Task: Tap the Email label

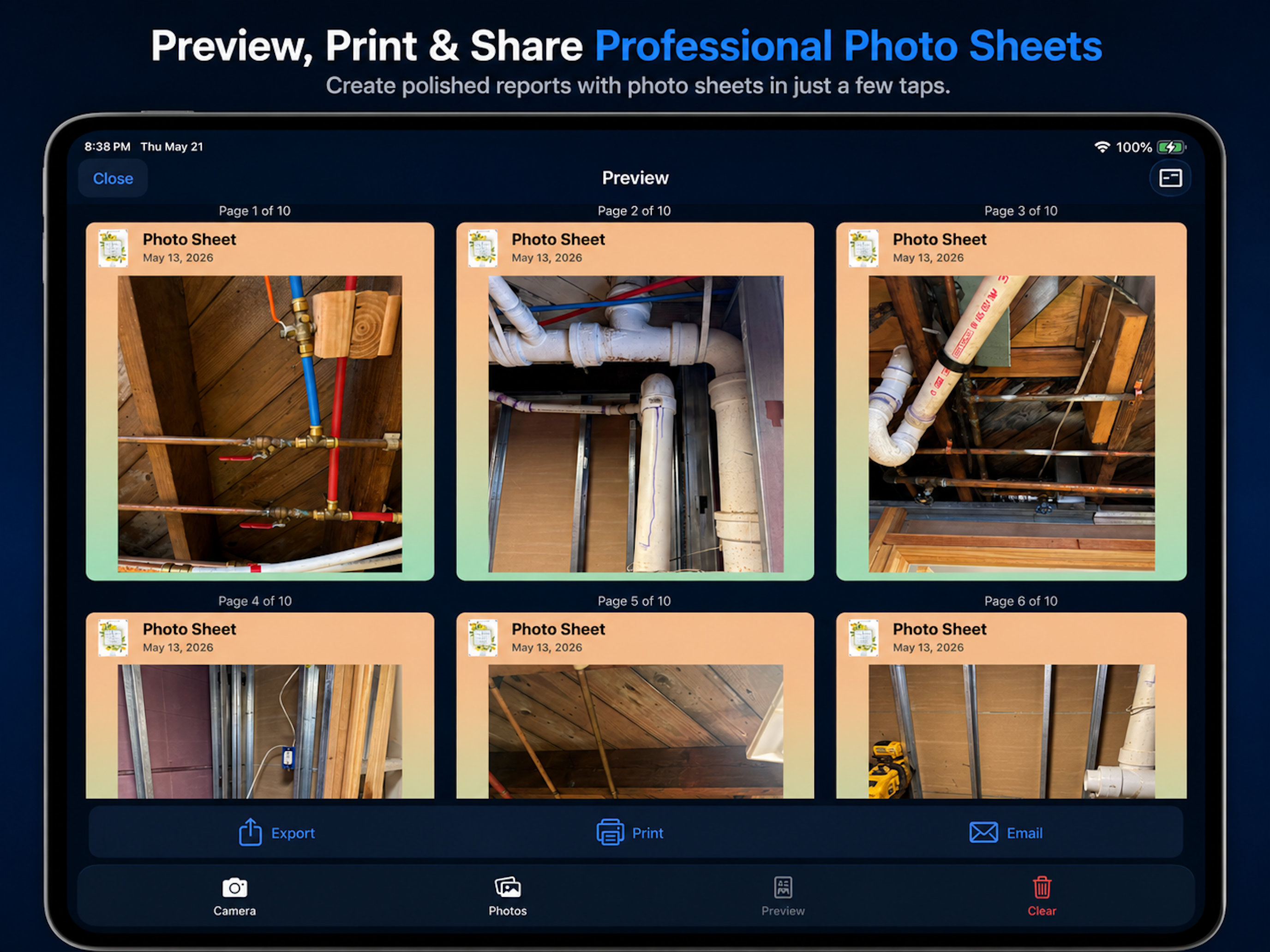Action: tap(1024, 833)
